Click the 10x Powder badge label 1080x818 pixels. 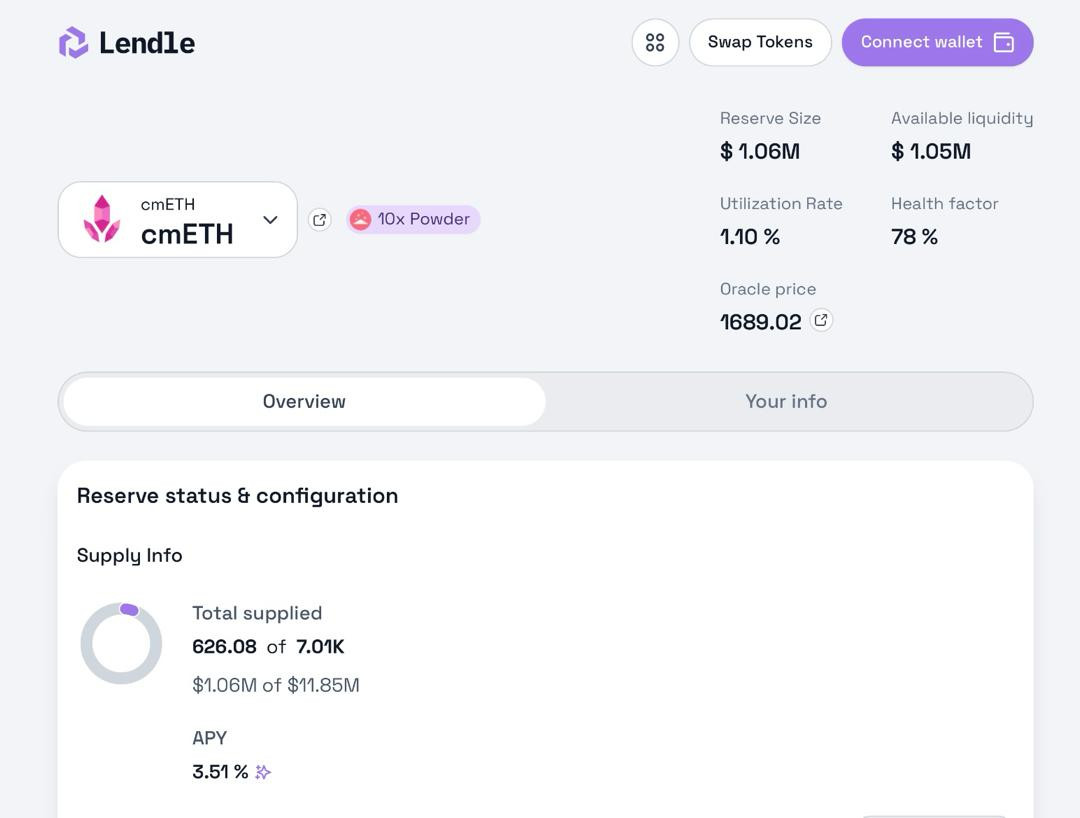point(423,220)
